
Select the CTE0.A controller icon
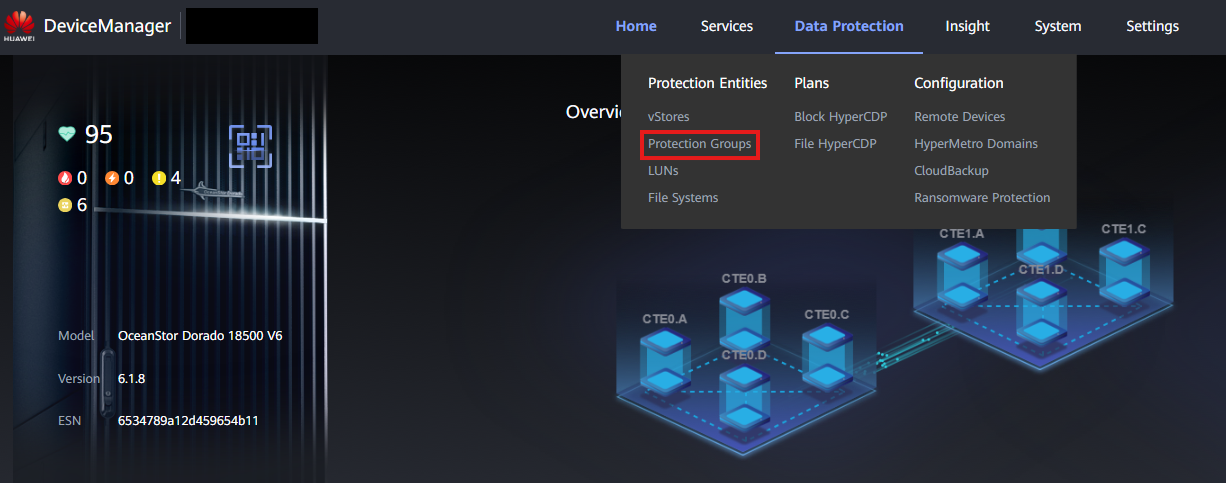click(x=664, y=360)
